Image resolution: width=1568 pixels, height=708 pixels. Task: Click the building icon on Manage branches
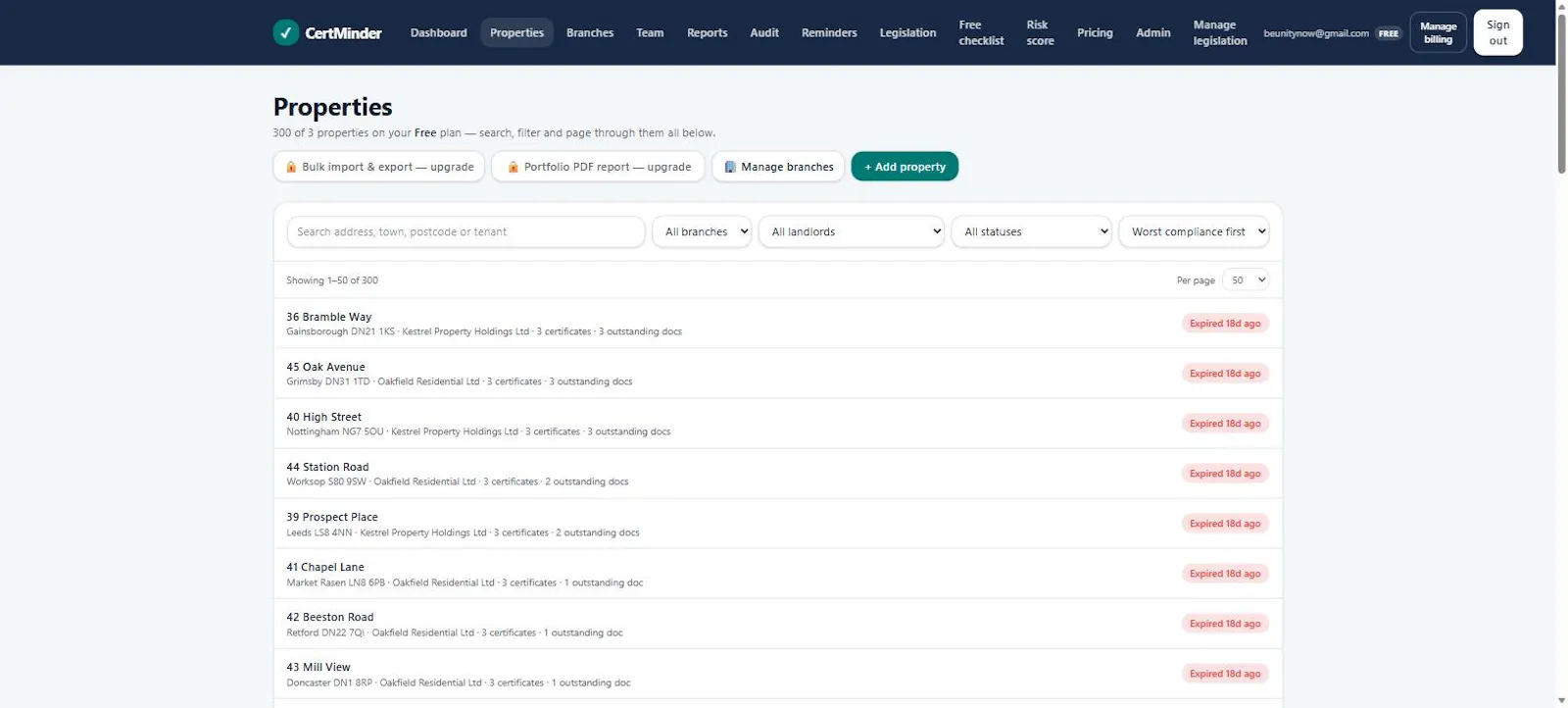pyautogui.click(x=730, y=167)
